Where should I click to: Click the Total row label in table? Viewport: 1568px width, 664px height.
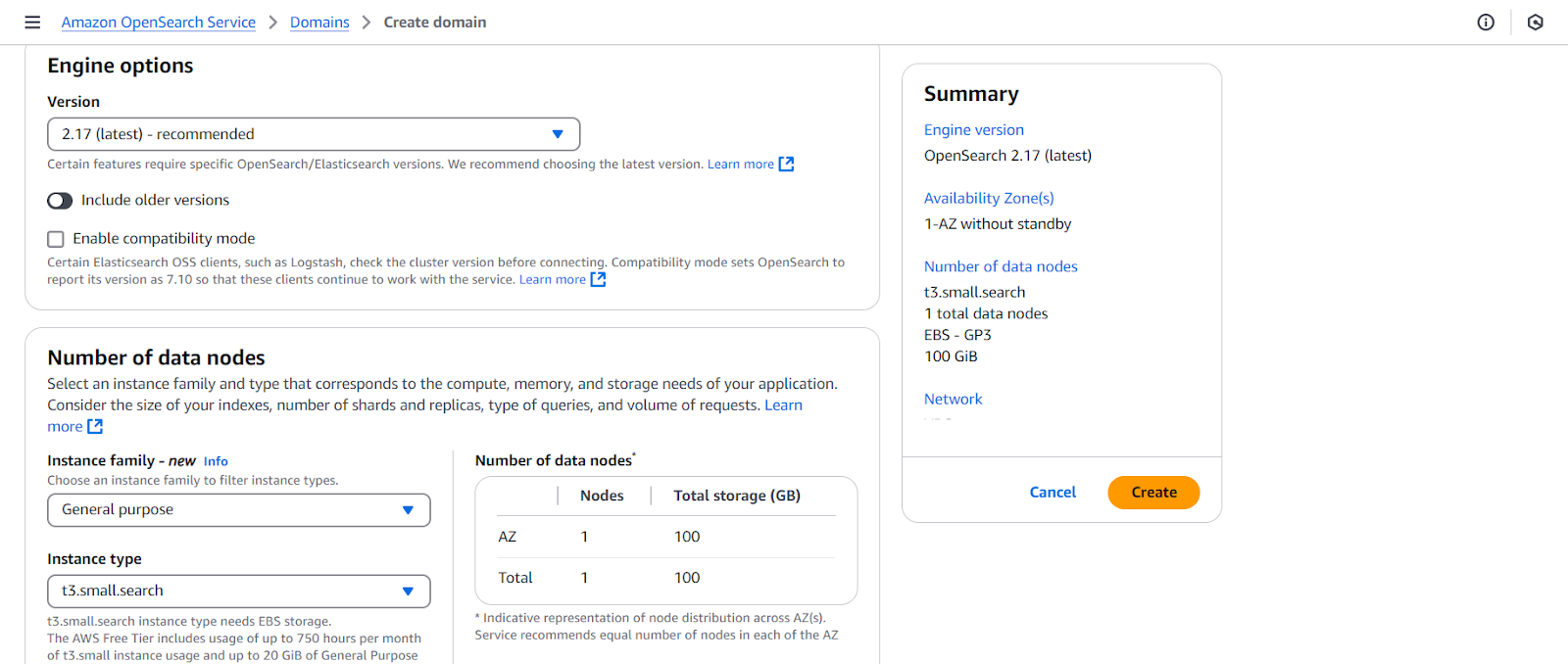(x=515, y=579)
